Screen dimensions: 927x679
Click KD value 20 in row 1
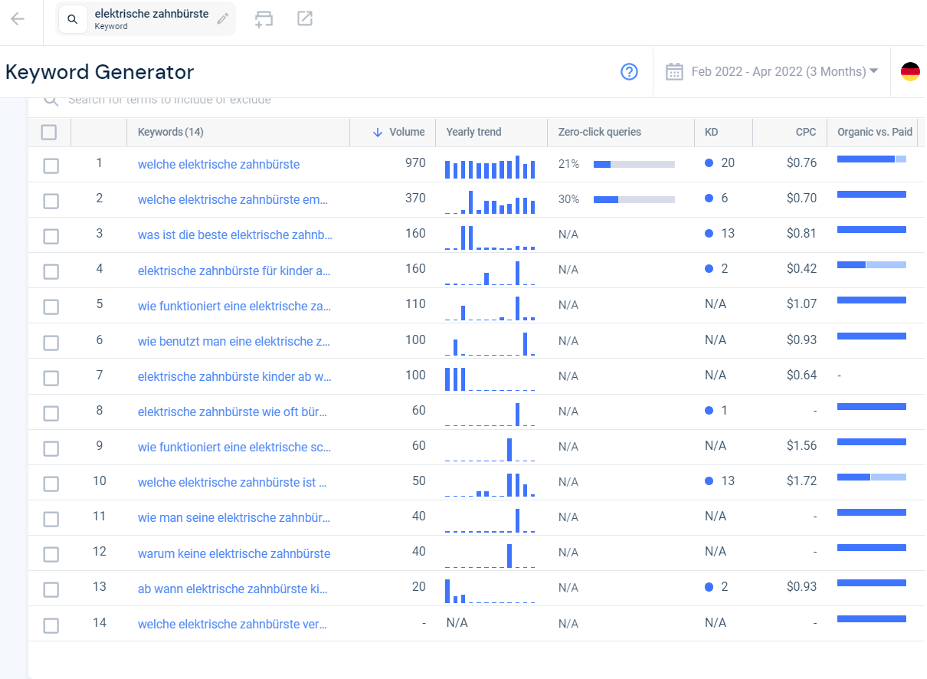(728, 163)
